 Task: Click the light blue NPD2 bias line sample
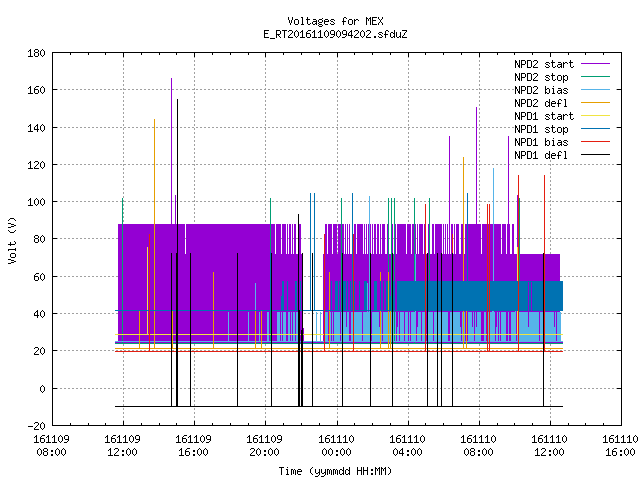[595, 90]
